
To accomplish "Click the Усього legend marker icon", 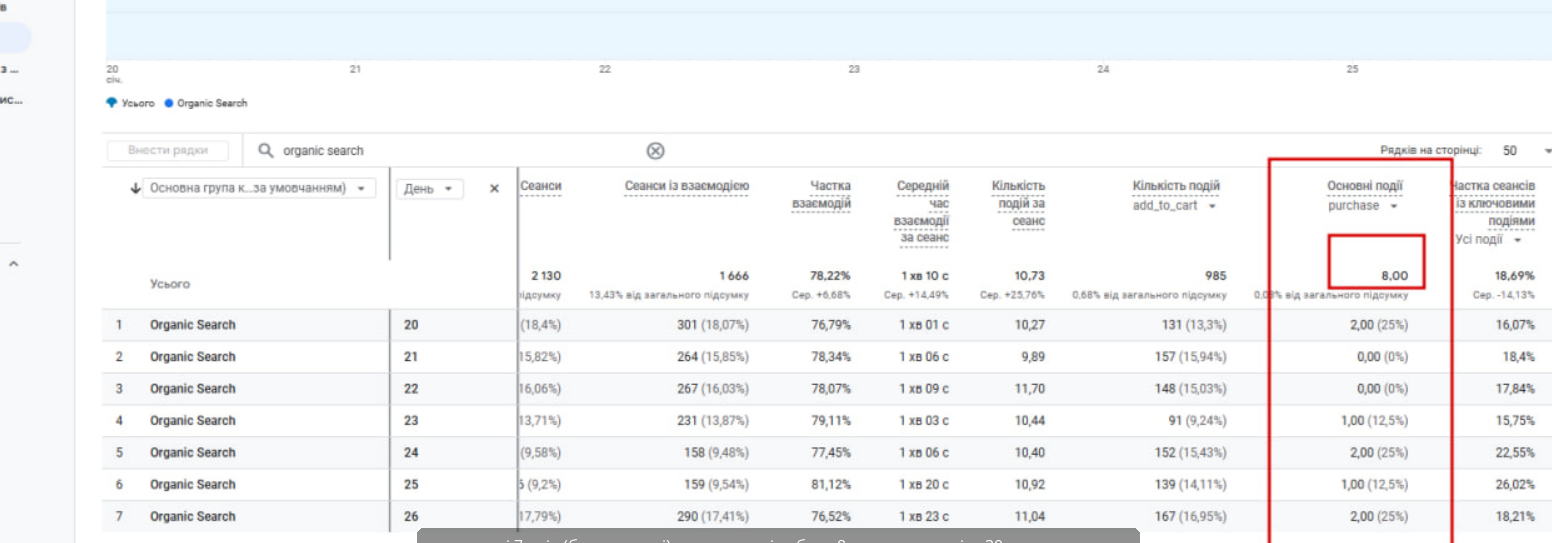I will (111, 103).
